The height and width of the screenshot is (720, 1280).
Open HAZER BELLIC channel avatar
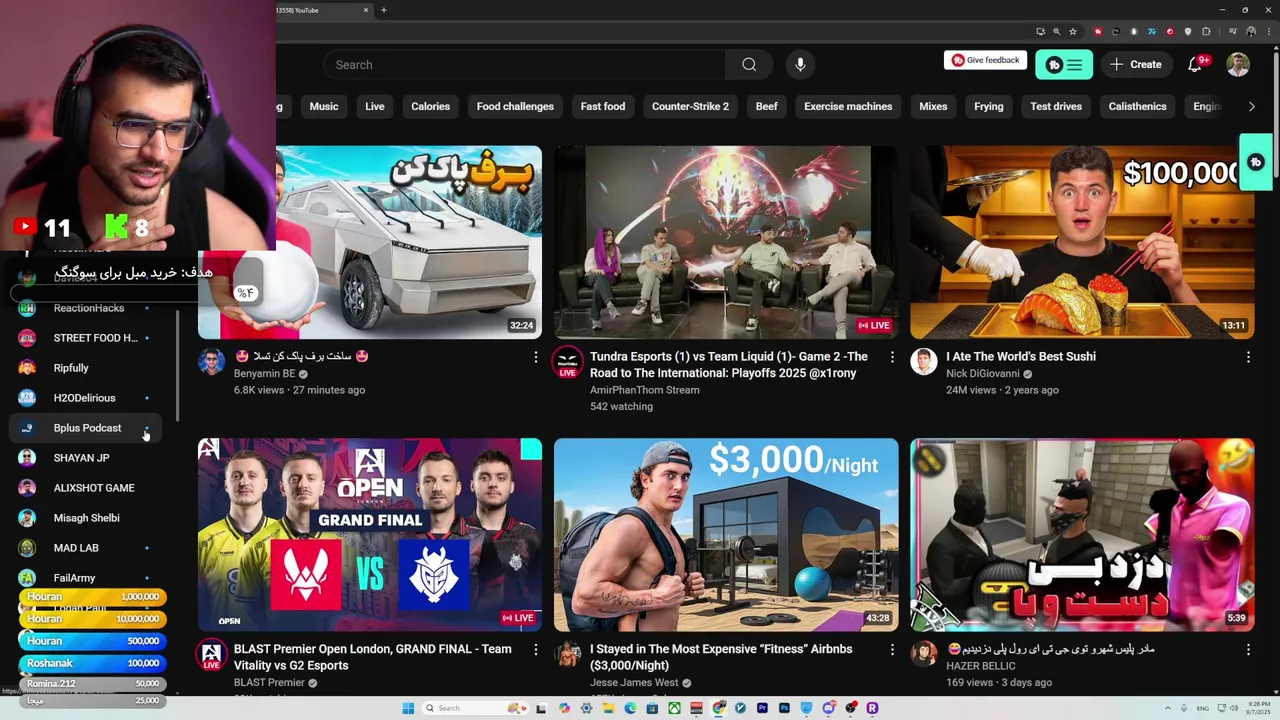click(x=924, y=654)
